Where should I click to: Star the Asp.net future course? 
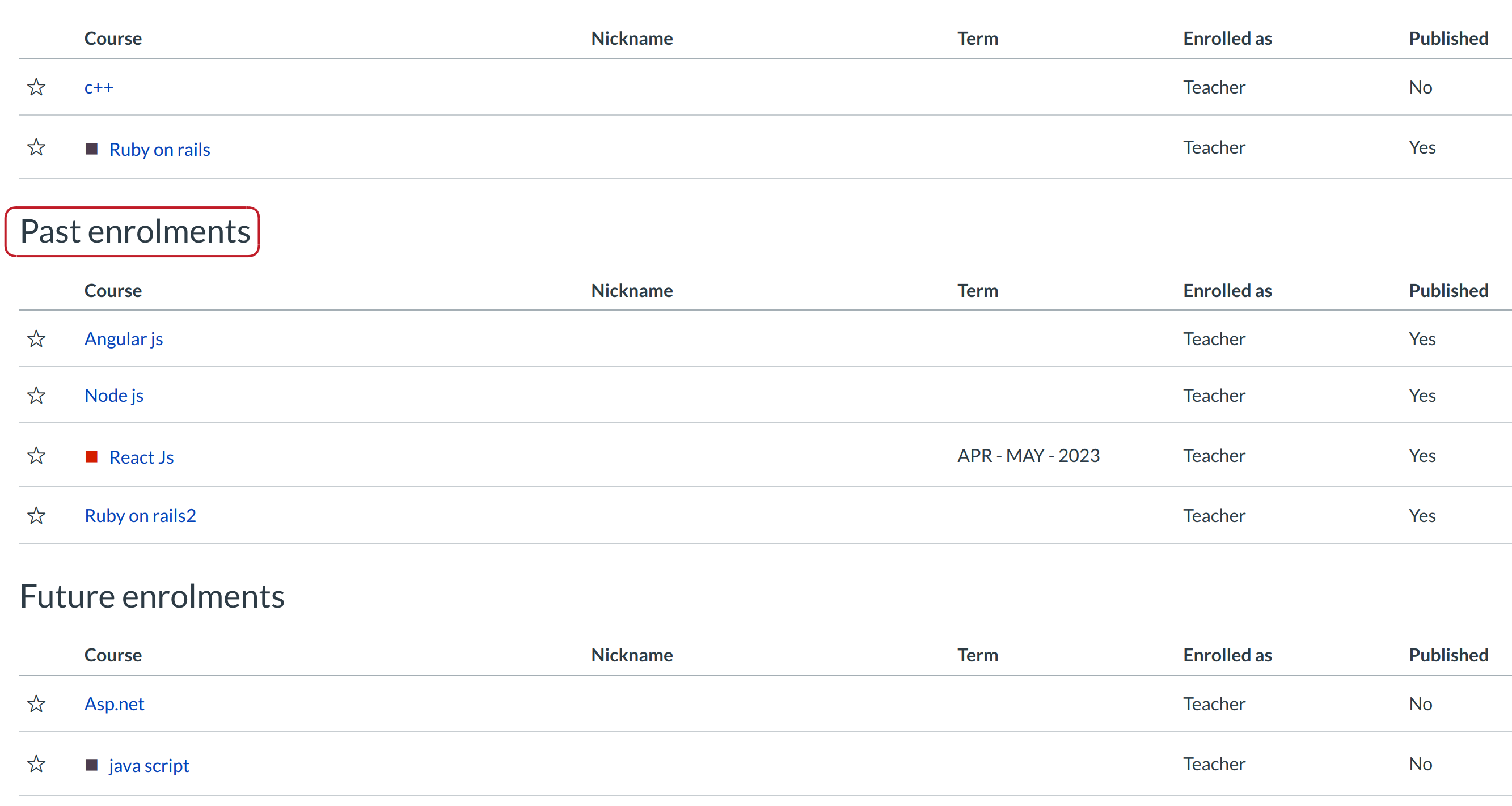point(36,703)
